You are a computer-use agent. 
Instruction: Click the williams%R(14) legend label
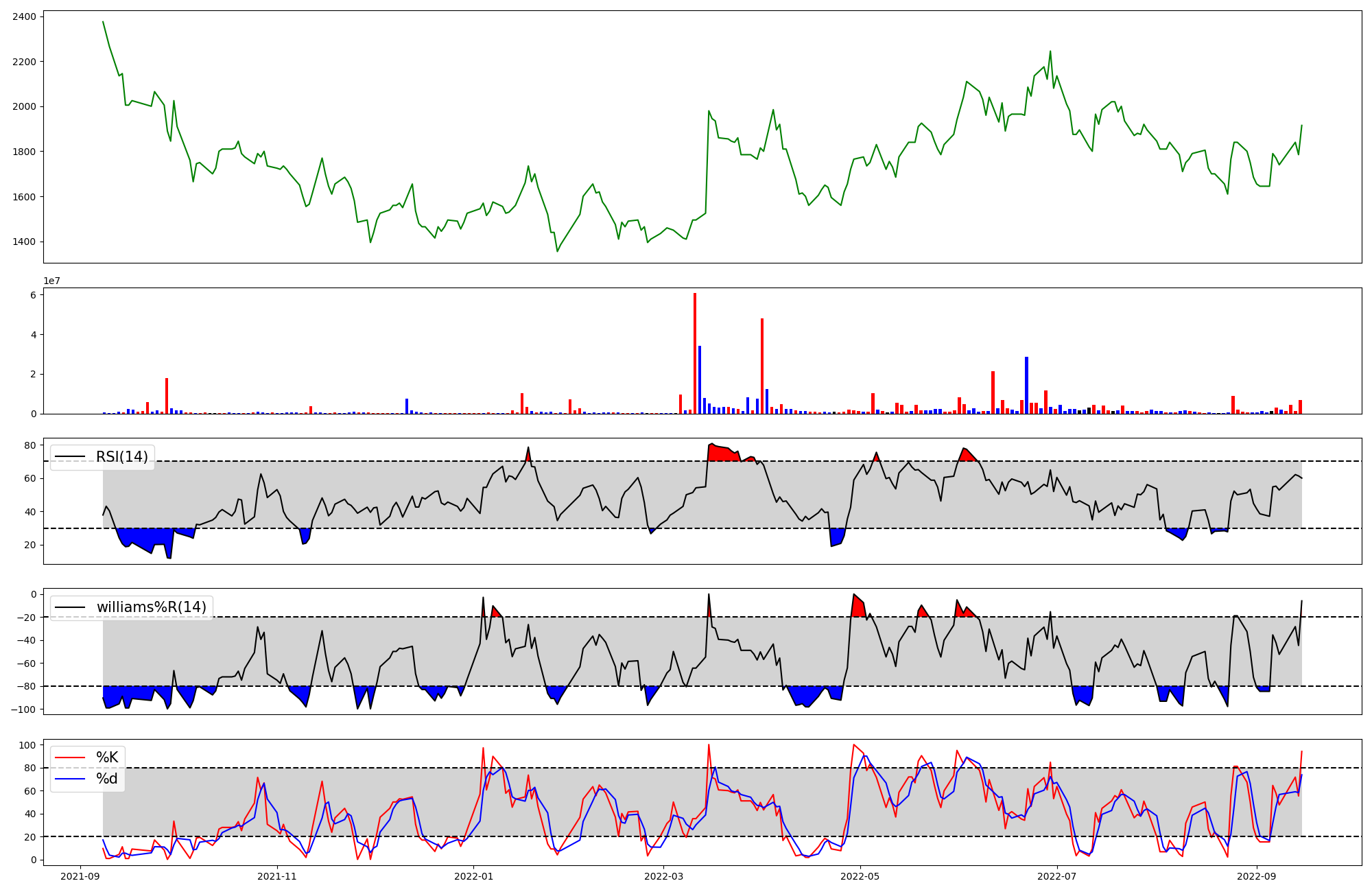(151, 607)
